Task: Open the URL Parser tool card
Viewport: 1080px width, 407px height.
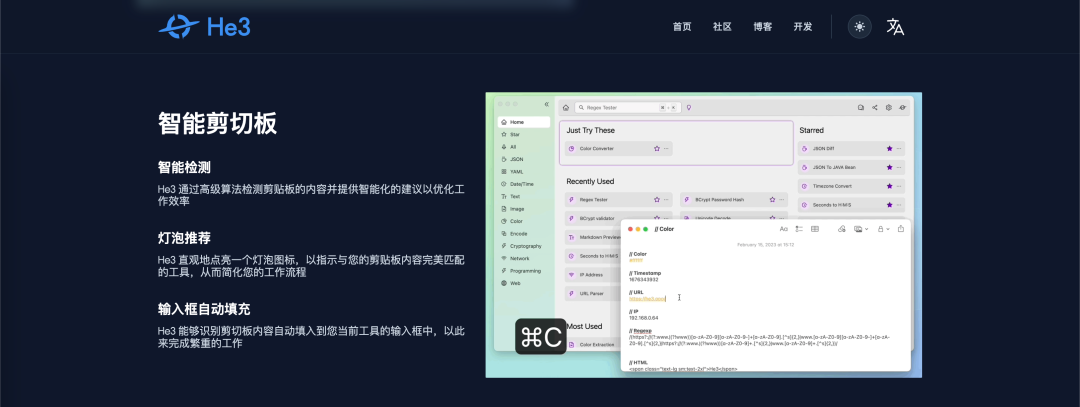Action: [x=592, y=293]
